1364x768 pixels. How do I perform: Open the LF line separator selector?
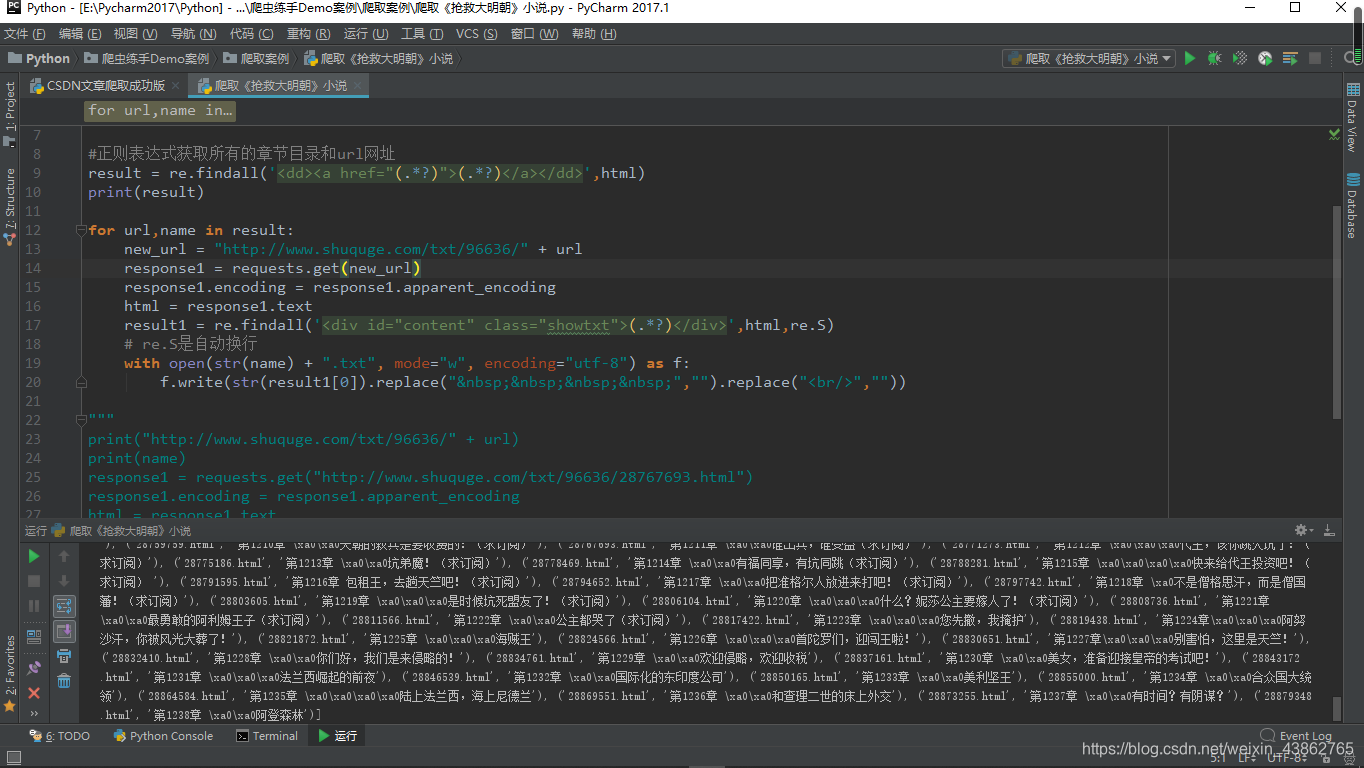click(x=1246, y=758)
